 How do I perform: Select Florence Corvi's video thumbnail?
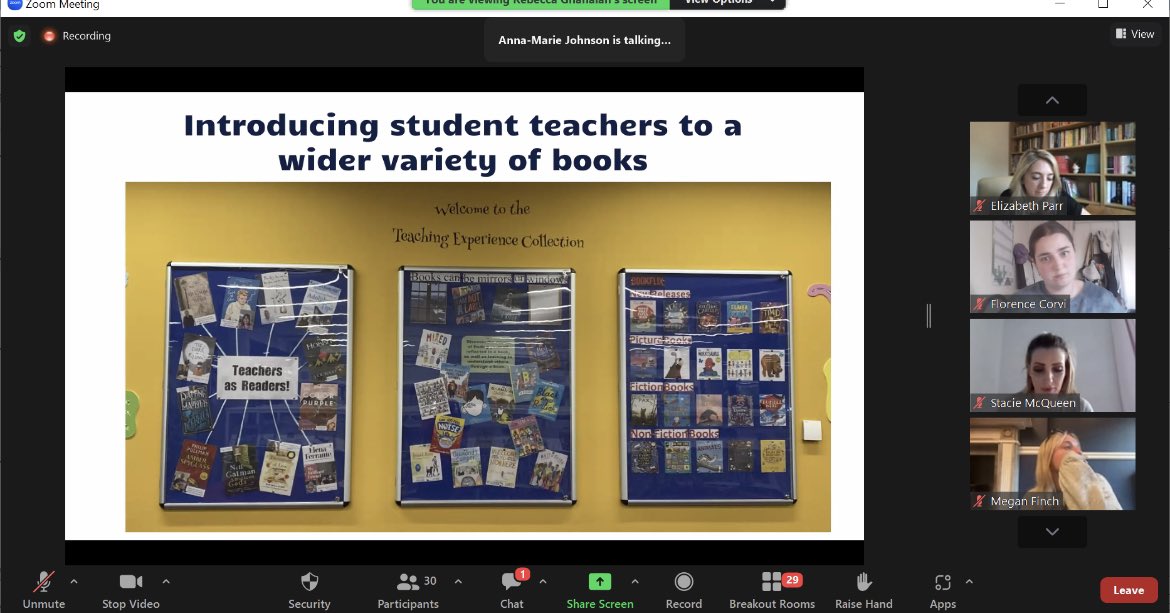click(x=1053, y=267)
